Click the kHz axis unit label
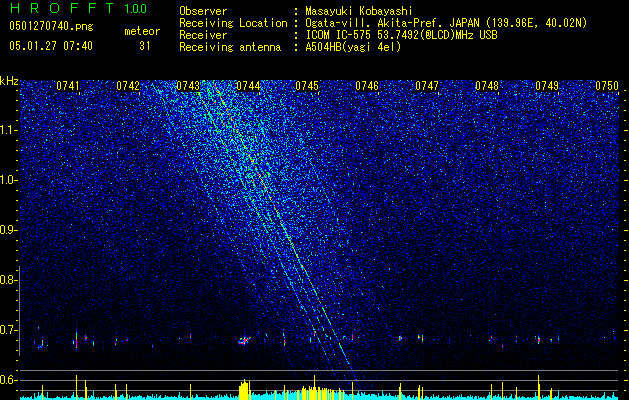 pyautogui.click(x=9, y=81)
